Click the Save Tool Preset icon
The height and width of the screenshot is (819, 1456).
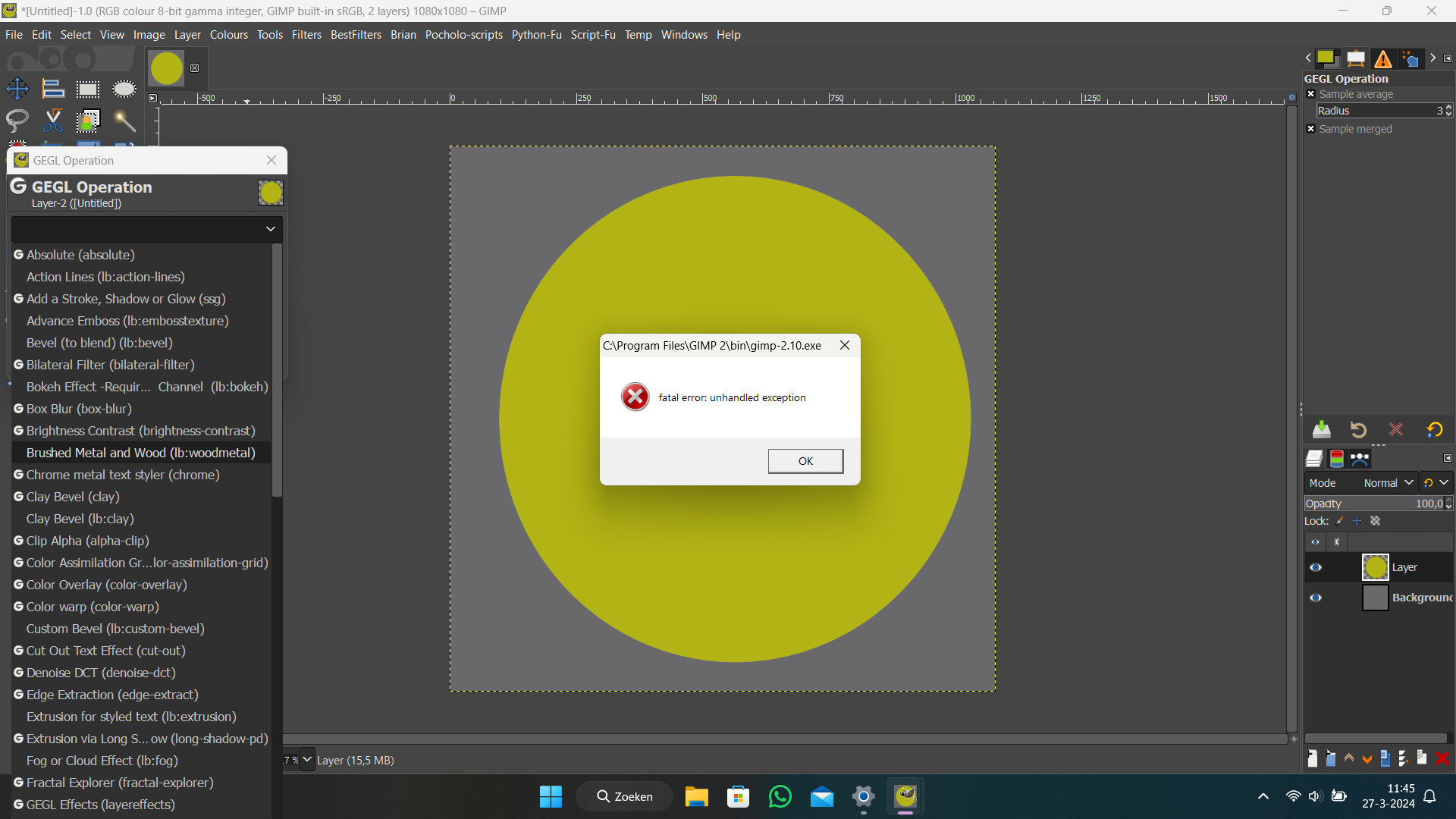1322,430
